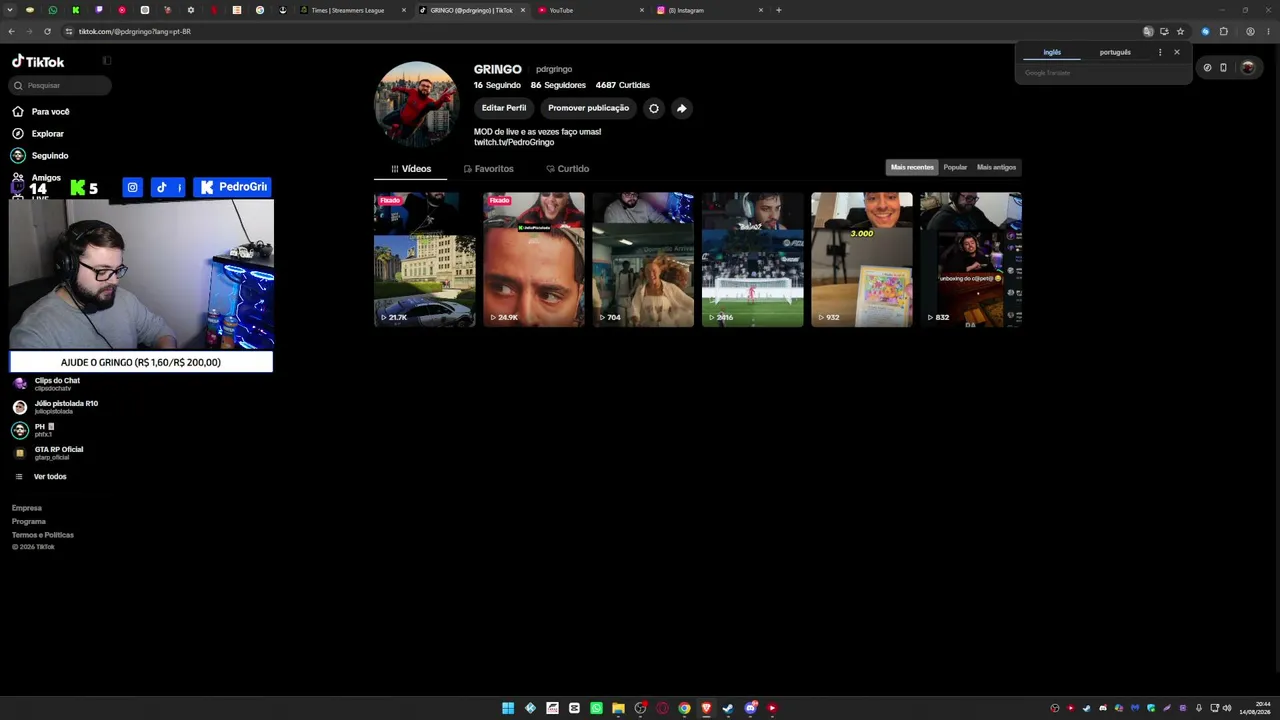Switch to the Instagram browser tab
The height and width of the screenshot is (720, 1280).
click(709, 10)
